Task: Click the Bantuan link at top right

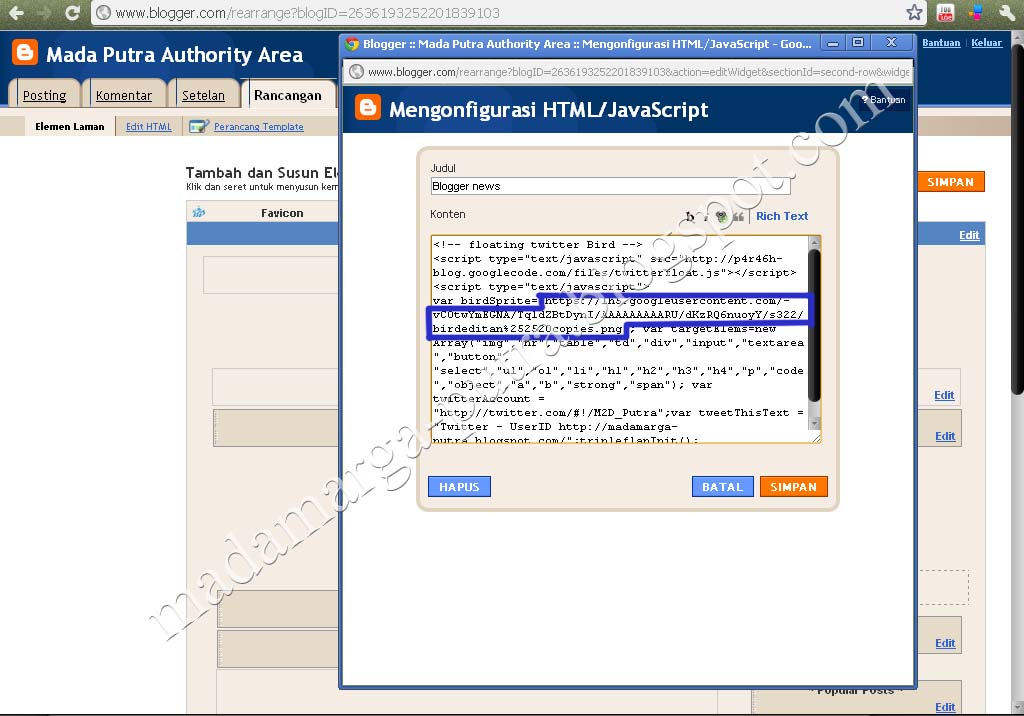Action: (x=941, y=42)
